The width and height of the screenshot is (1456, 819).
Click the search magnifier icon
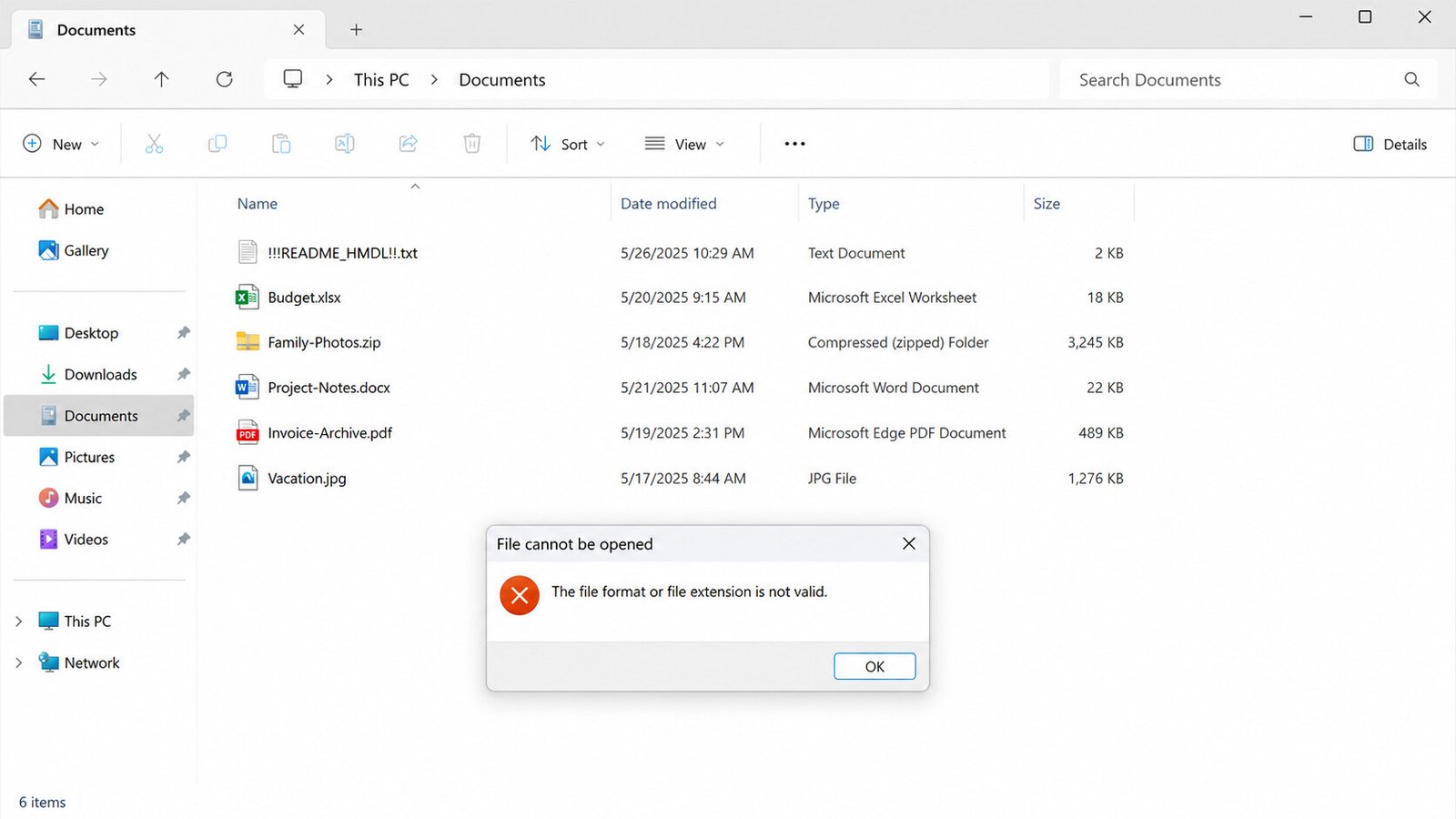tap(1411, 79)
